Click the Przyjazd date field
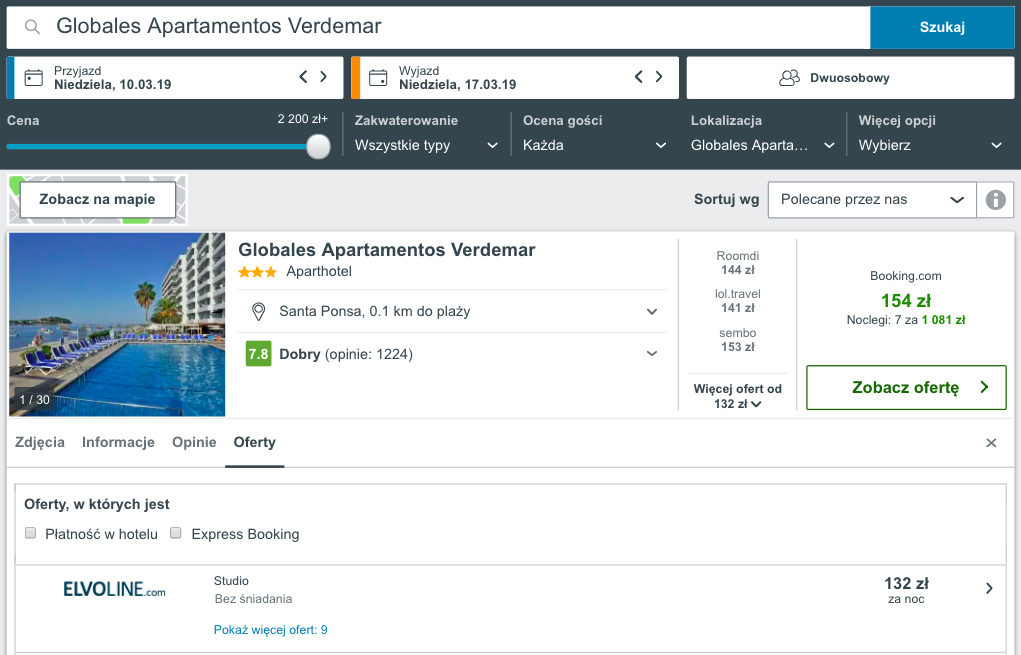The image size is (1021, 655). (175, 78)
